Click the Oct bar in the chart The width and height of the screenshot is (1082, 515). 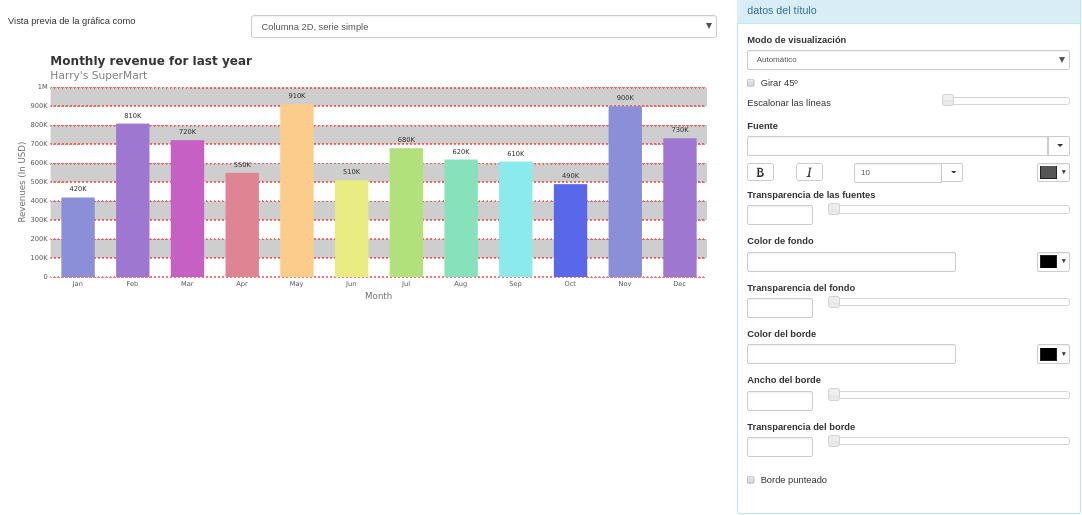point(570,230)
